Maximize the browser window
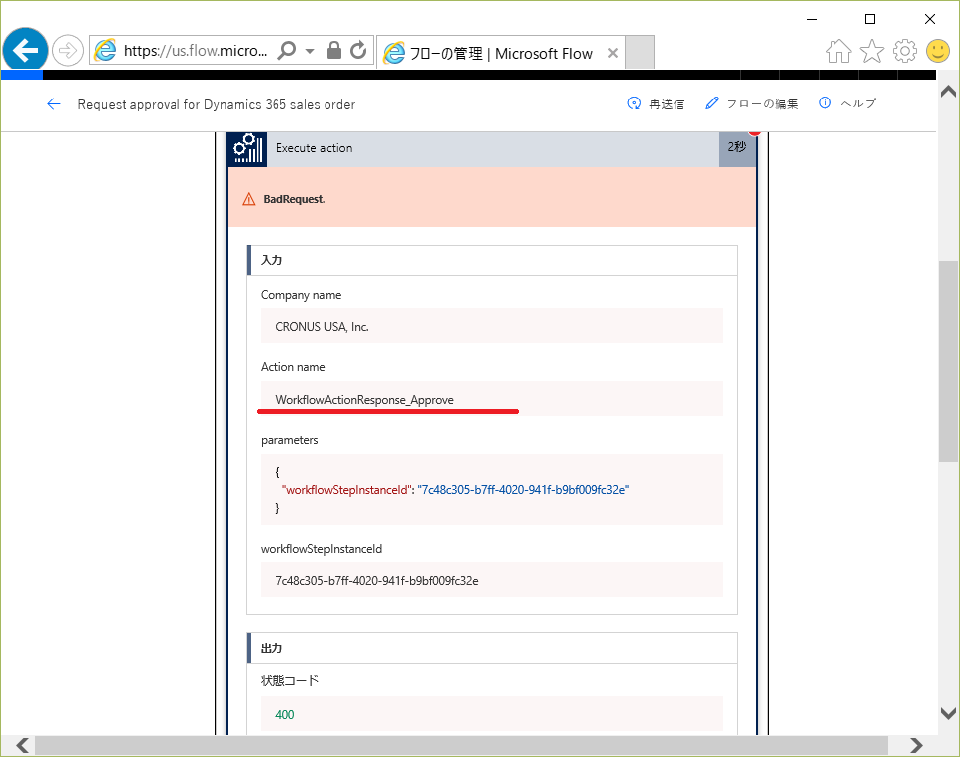The height and width of the screenshot is (757, 960). pos(869,20)
